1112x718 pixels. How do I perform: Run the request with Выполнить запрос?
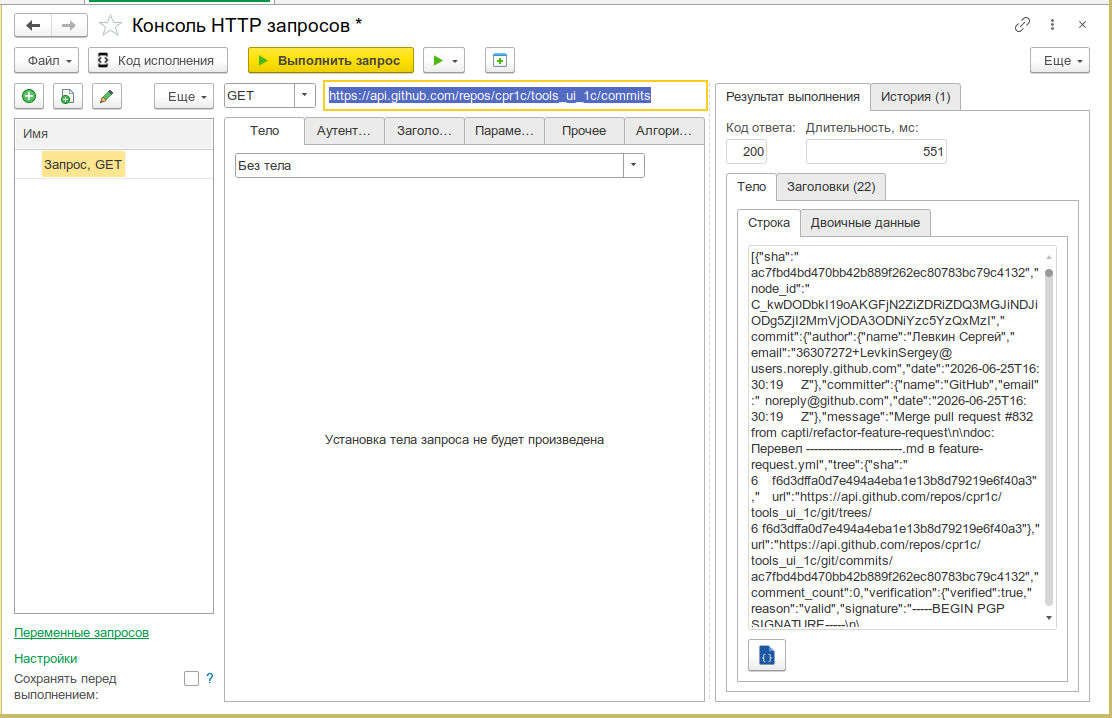point(330,60)
